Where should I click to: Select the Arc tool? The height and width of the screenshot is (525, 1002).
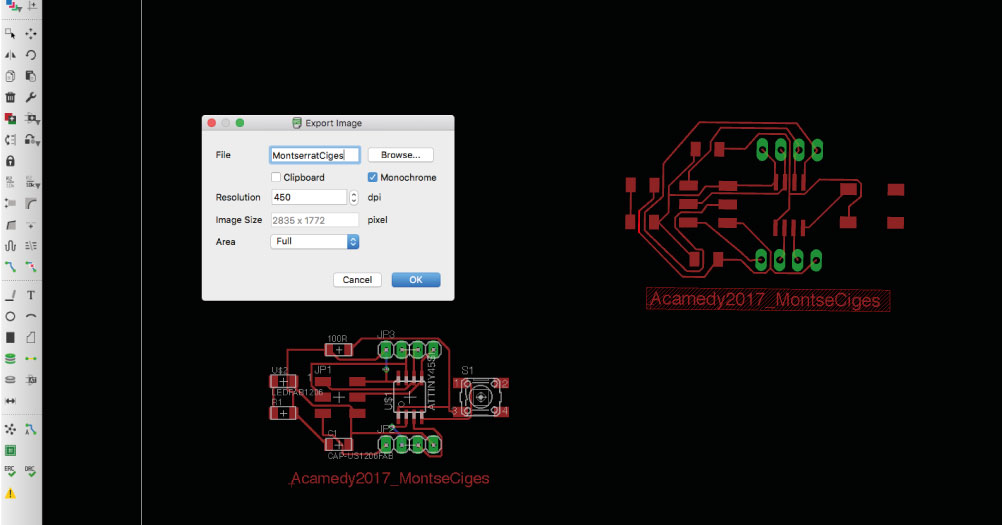[x=31, y=316]
